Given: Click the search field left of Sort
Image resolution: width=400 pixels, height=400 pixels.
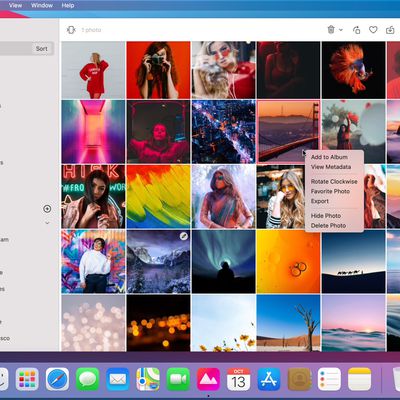Looking at the screenshot, I should coord(16,49).
